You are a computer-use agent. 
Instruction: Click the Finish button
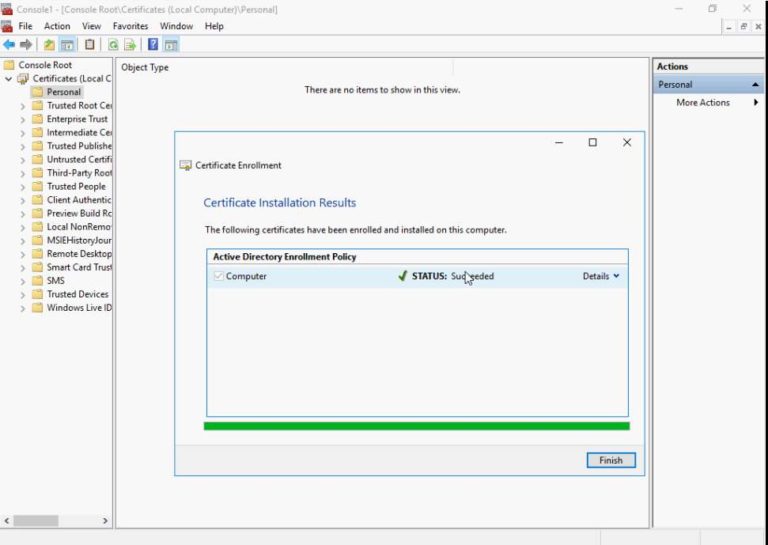pos(611,460)
